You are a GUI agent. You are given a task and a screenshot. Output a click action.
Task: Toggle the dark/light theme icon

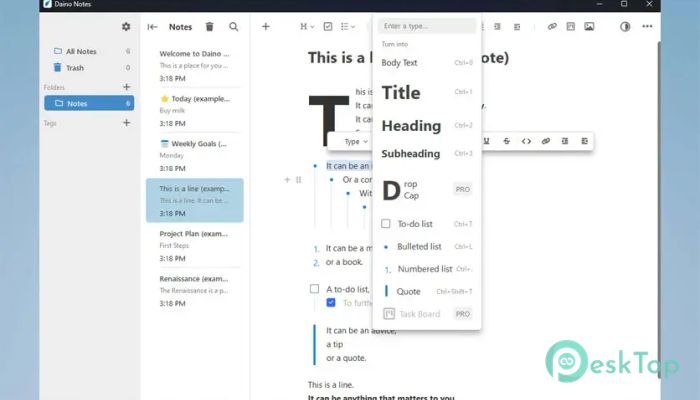click(x=626, y=27)
